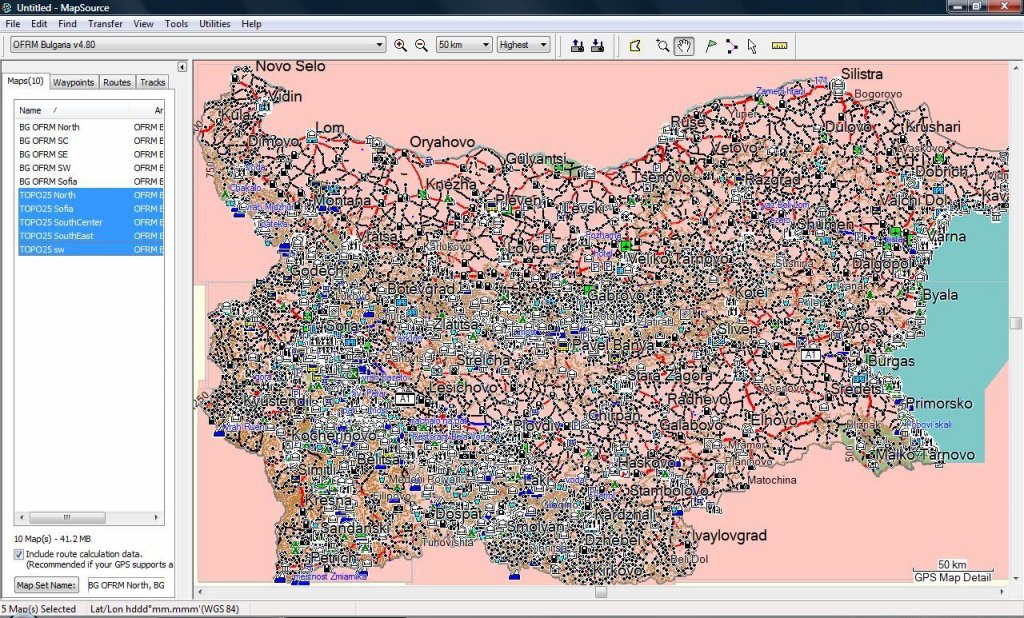The image size is (1024, 618).
Task: Select the Route tool icon
Action: coord(732,45)
